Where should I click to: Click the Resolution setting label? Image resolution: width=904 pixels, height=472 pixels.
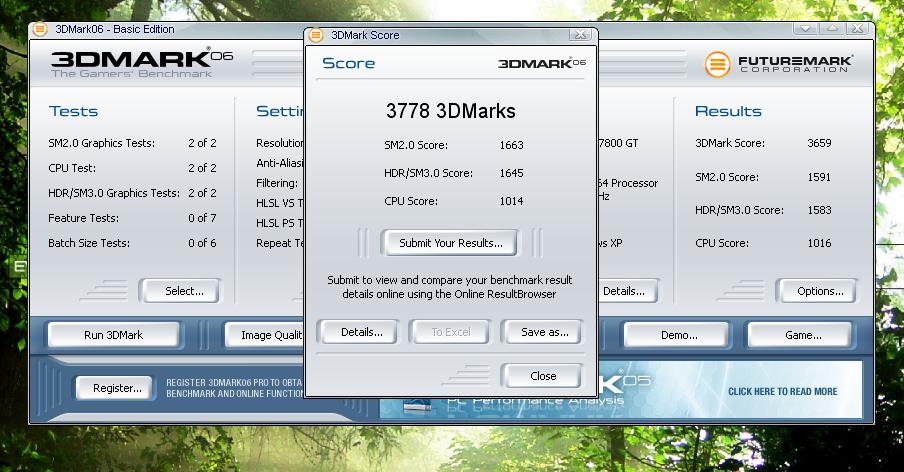click(280, 143)
